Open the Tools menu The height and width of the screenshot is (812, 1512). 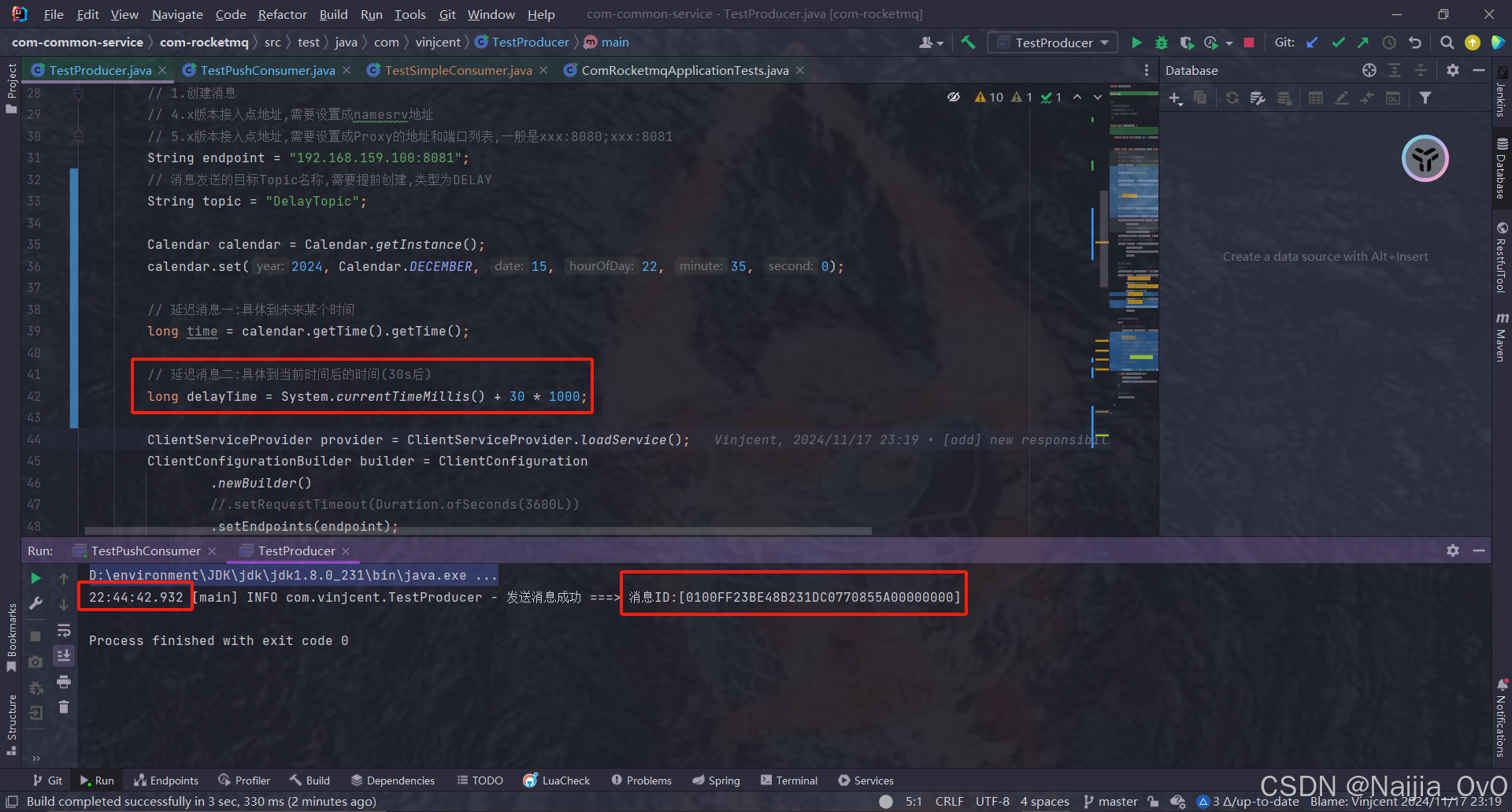click(409, 14)
